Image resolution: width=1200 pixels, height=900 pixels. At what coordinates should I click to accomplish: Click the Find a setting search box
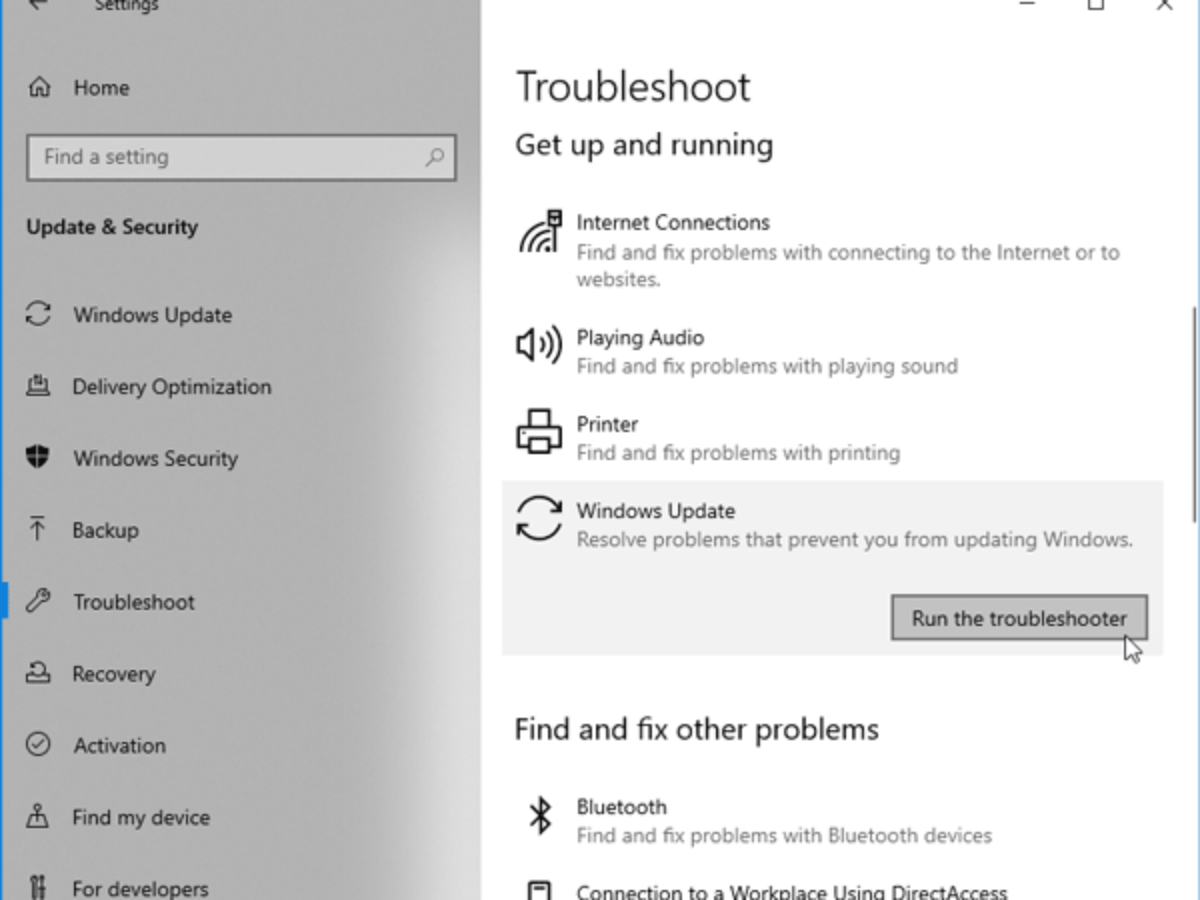point(241,157)
